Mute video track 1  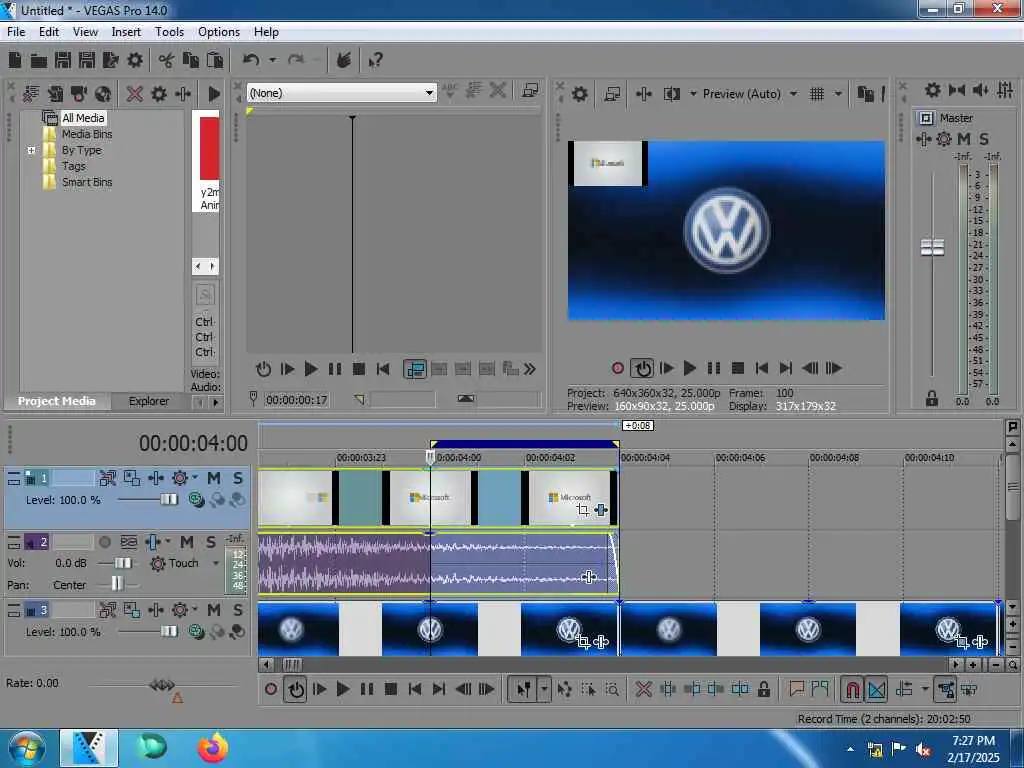(214, 478)
